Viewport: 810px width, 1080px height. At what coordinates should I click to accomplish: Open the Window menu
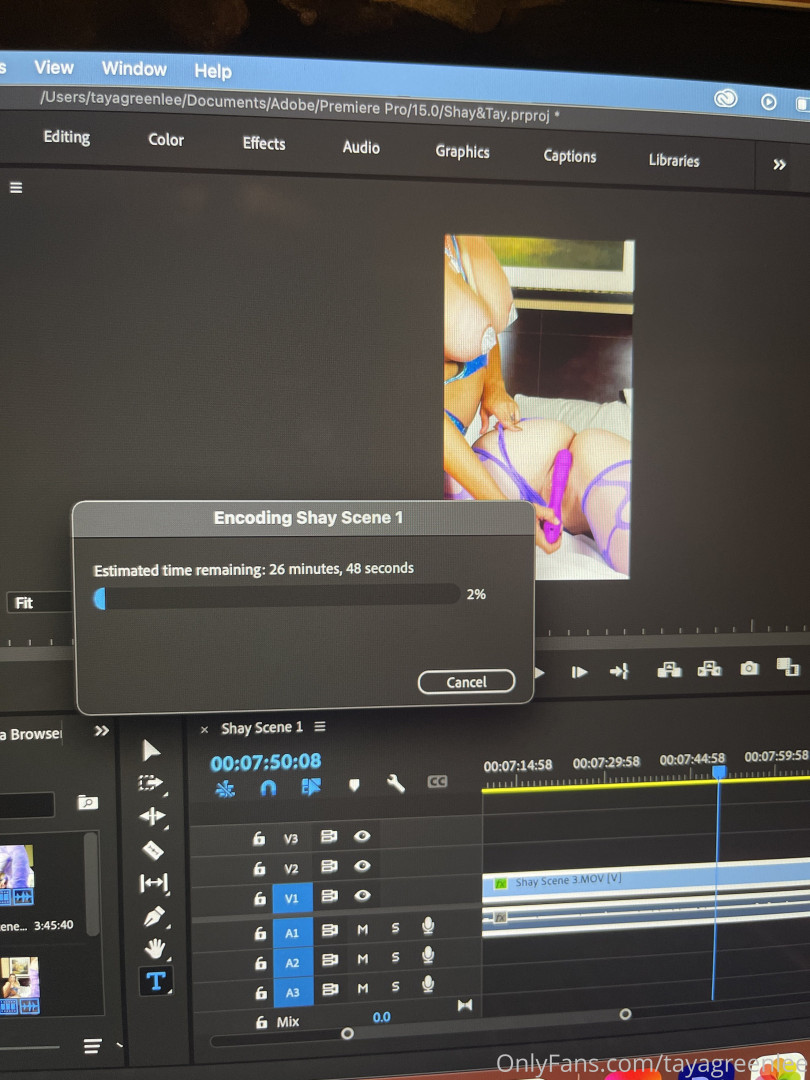pyautogui.click(x=134, y=68)
